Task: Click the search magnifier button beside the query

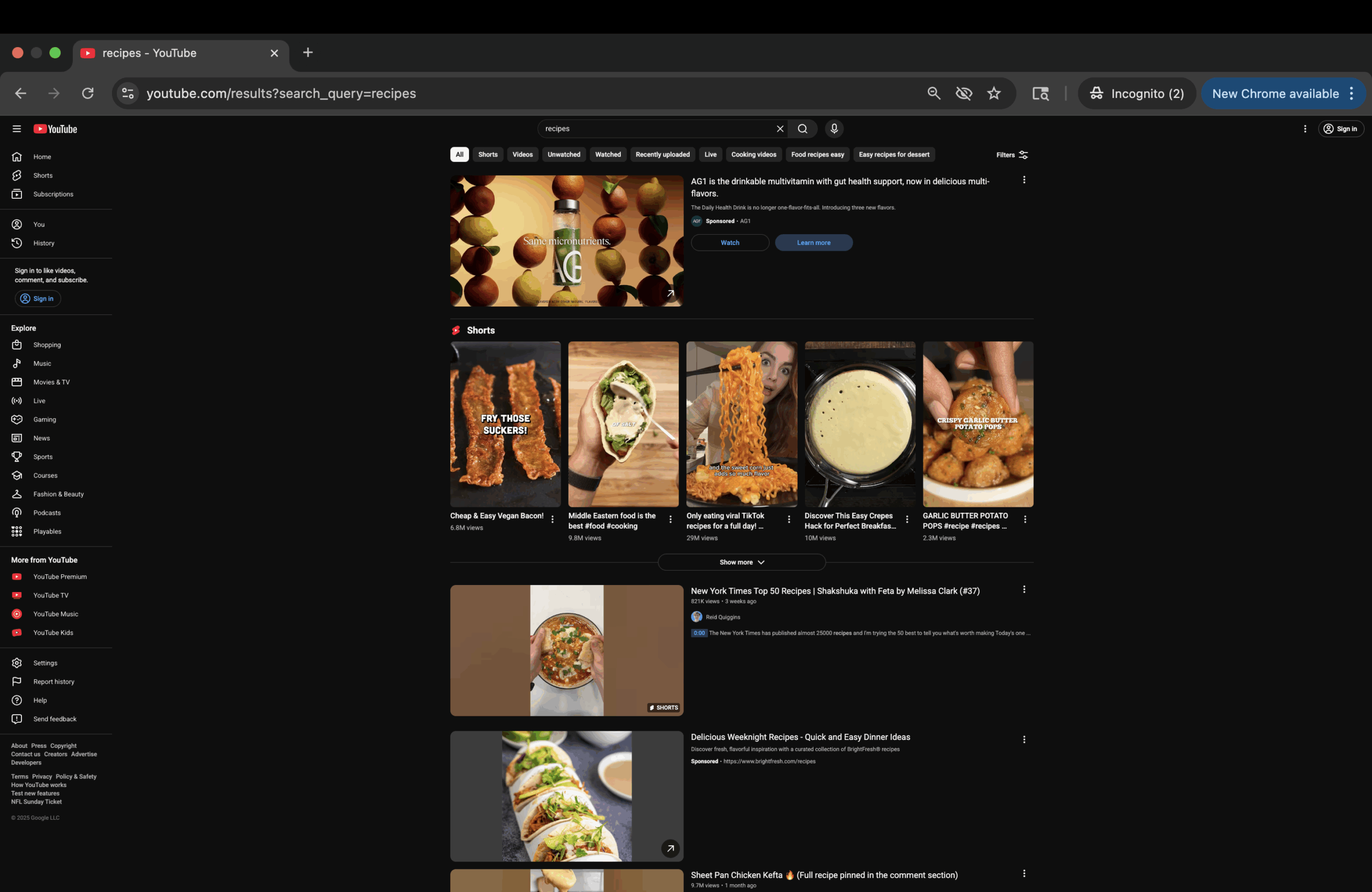Action: coord(802,129)
